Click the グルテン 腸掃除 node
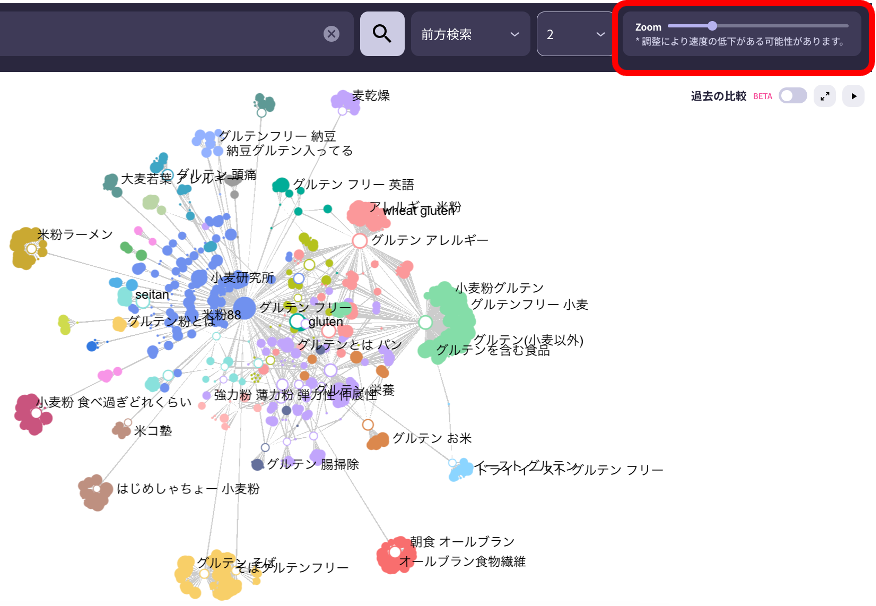The image size is (876, 606). [x=258, y=465]
